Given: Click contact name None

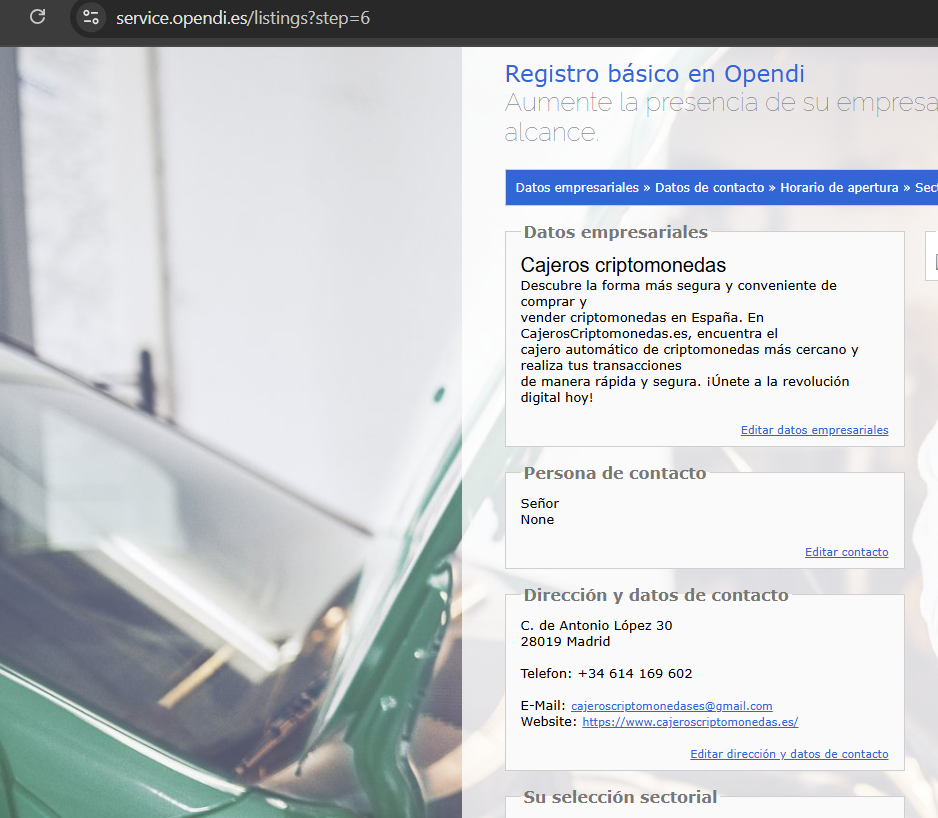Looking at the screenshot, I should click(x=537, y=520).
